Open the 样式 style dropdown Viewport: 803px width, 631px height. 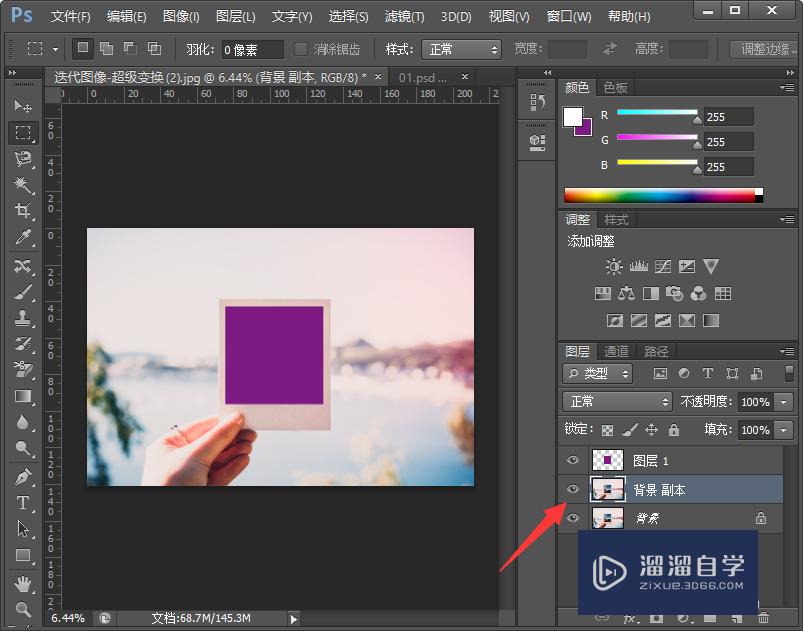coord(461,49)
